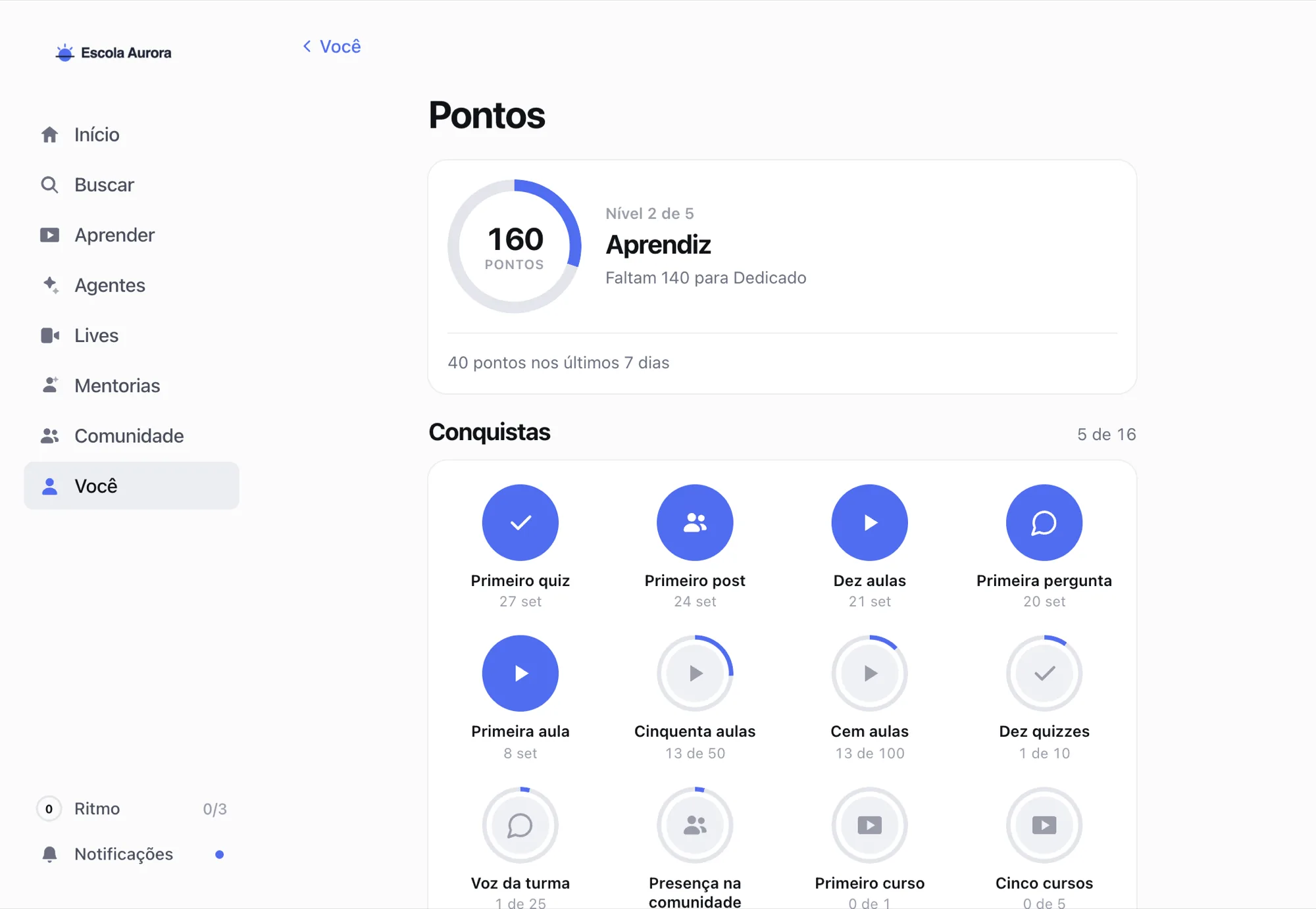Select the Primeiro curso video badge
Screen dimensions: 1316x909
click(x=870, y=825)
